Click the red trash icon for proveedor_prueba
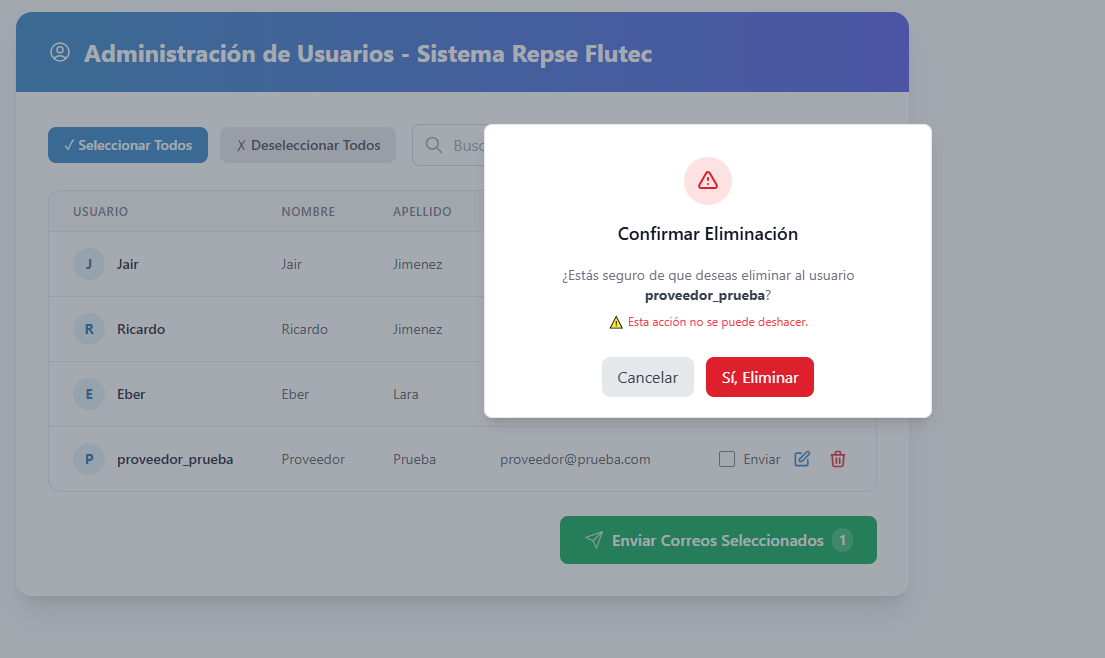 (x=837, y=459)
